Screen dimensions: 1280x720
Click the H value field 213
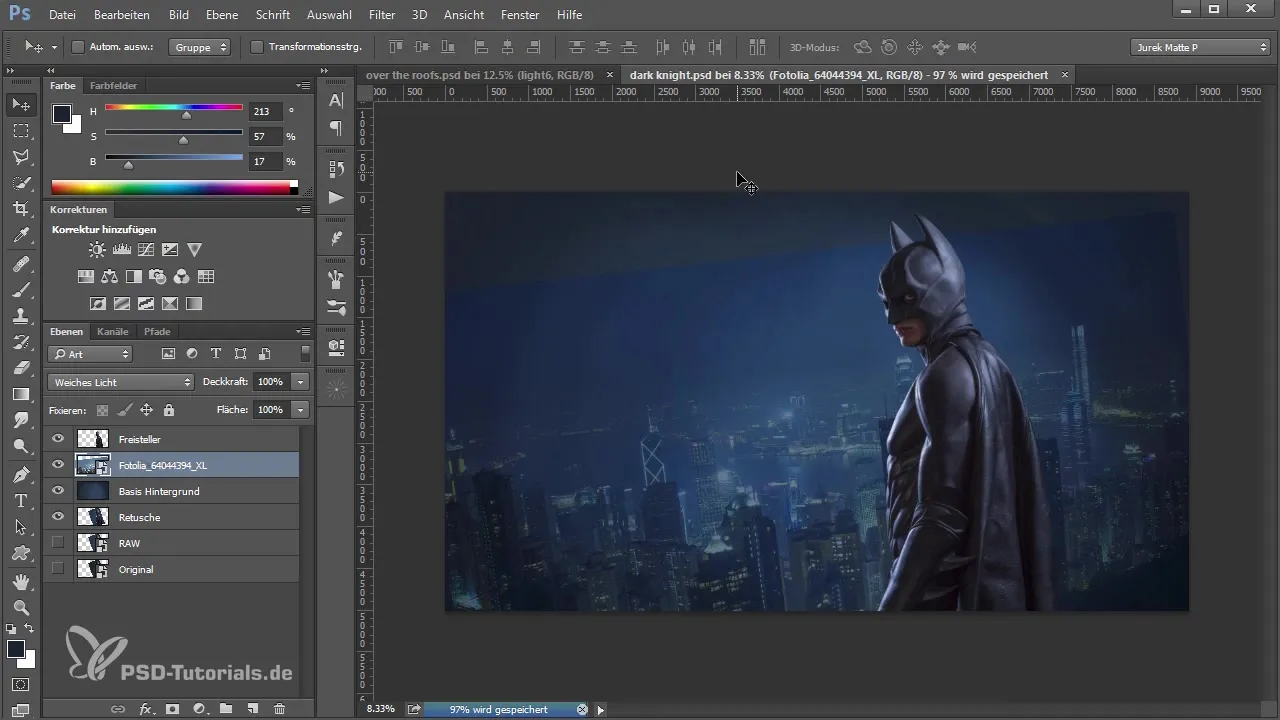click(x=265, y=112)
